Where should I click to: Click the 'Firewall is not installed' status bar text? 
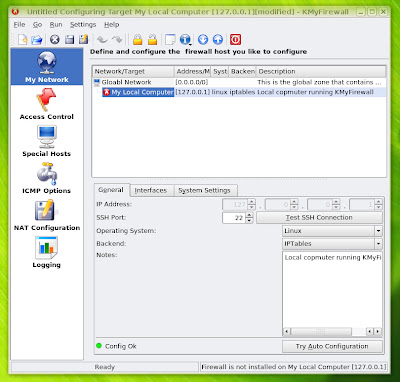[293, 367]
